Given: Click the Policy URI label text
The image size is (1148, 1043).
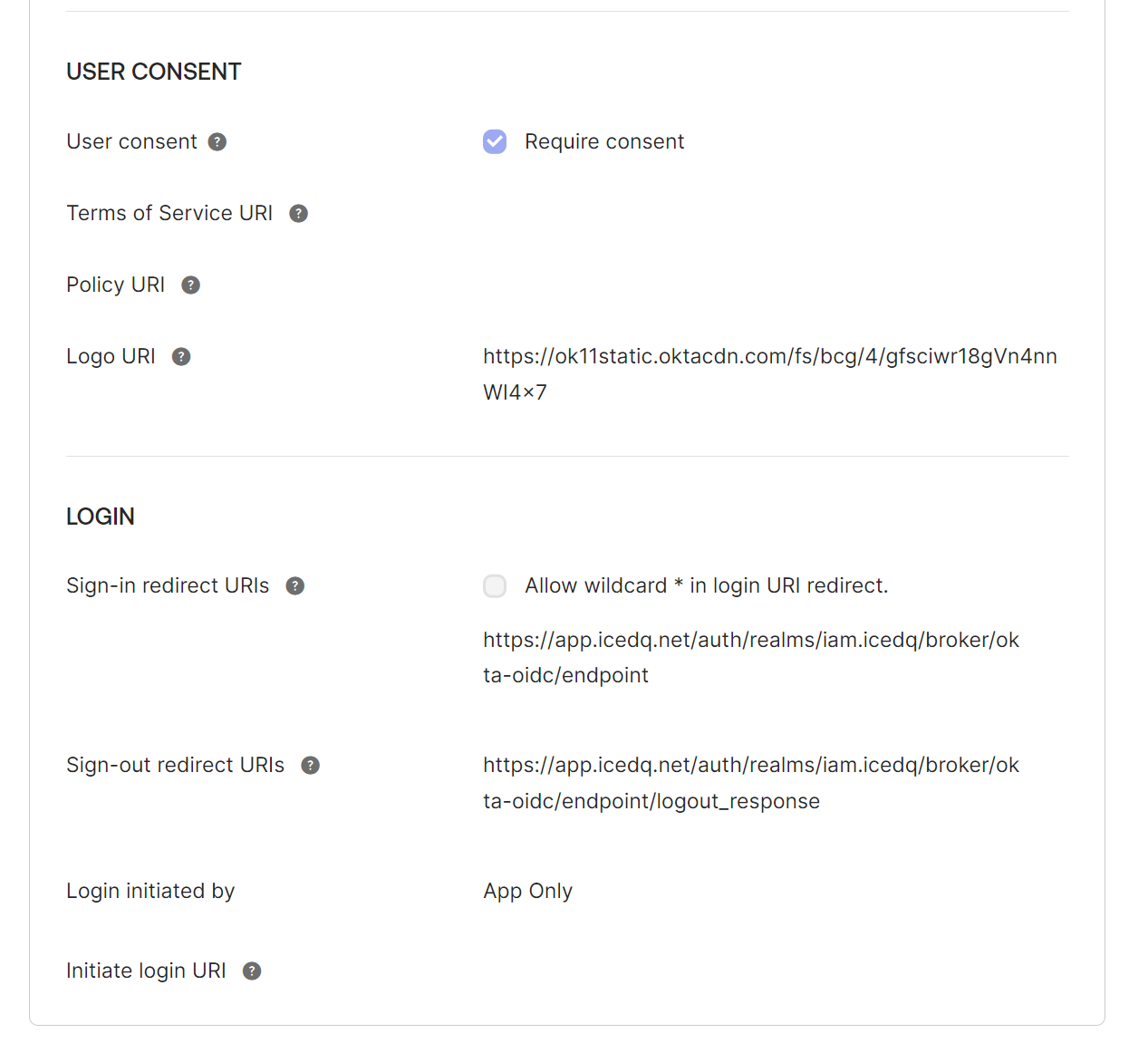Looking at the screenshot, I should click(116, 285).
